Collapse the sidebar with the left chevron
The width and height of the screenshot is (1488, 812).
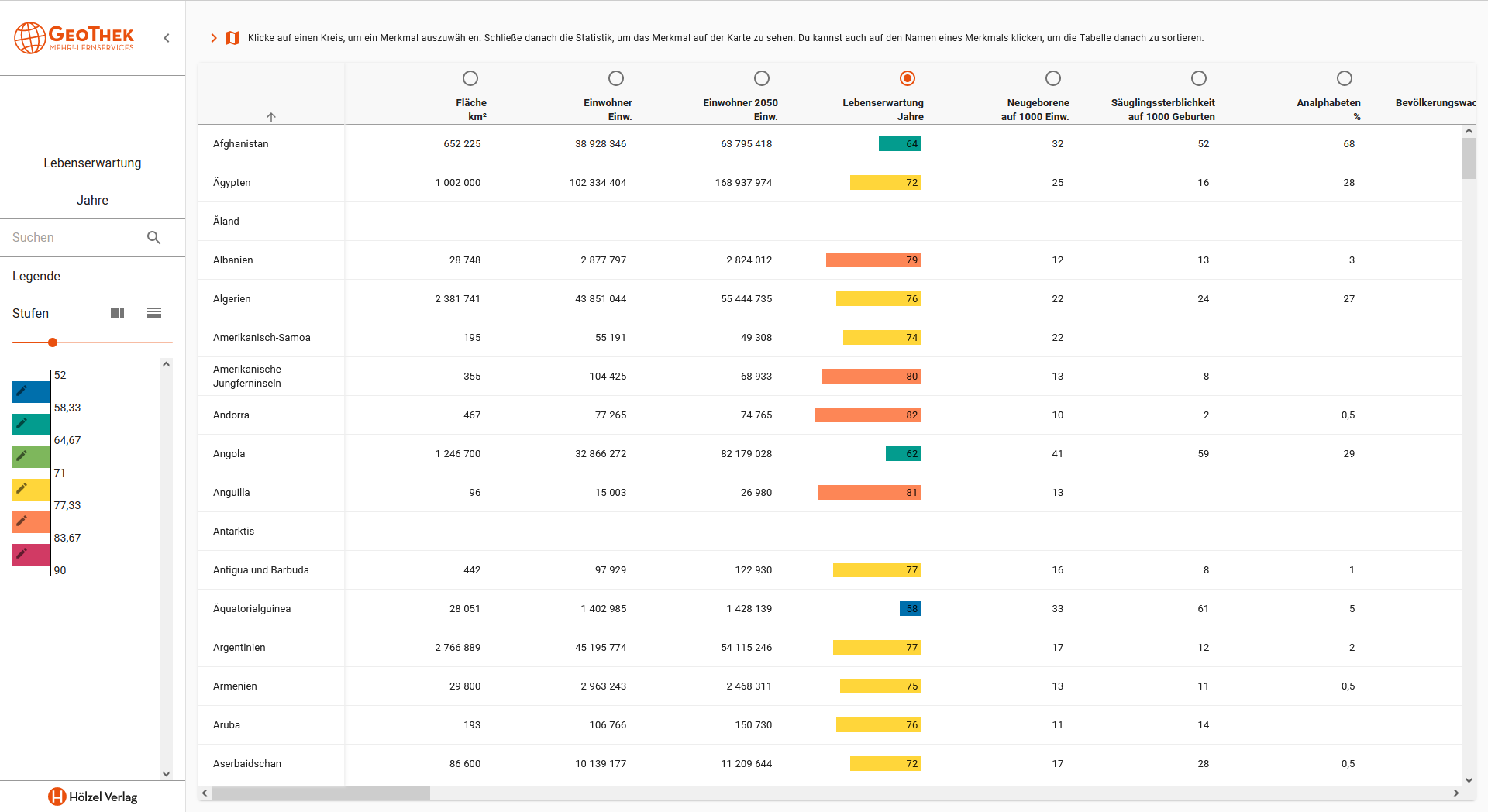pos(167,38)
